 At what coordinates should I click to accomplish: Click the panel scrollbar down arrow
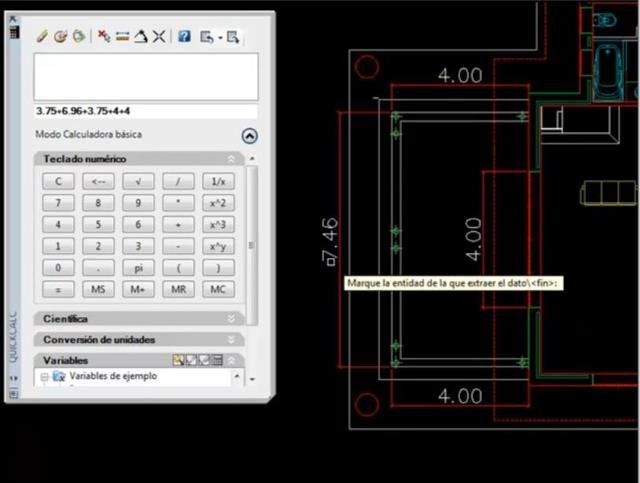click(252, 379)
